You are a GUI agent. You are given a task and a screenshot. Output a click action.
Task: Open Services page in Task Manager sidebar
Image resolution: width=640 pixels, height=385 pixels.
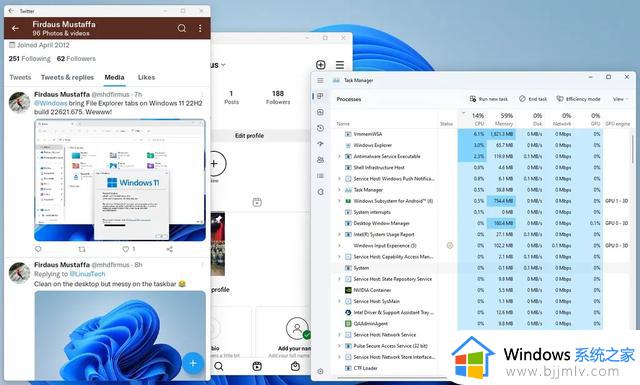click(320, 191)
